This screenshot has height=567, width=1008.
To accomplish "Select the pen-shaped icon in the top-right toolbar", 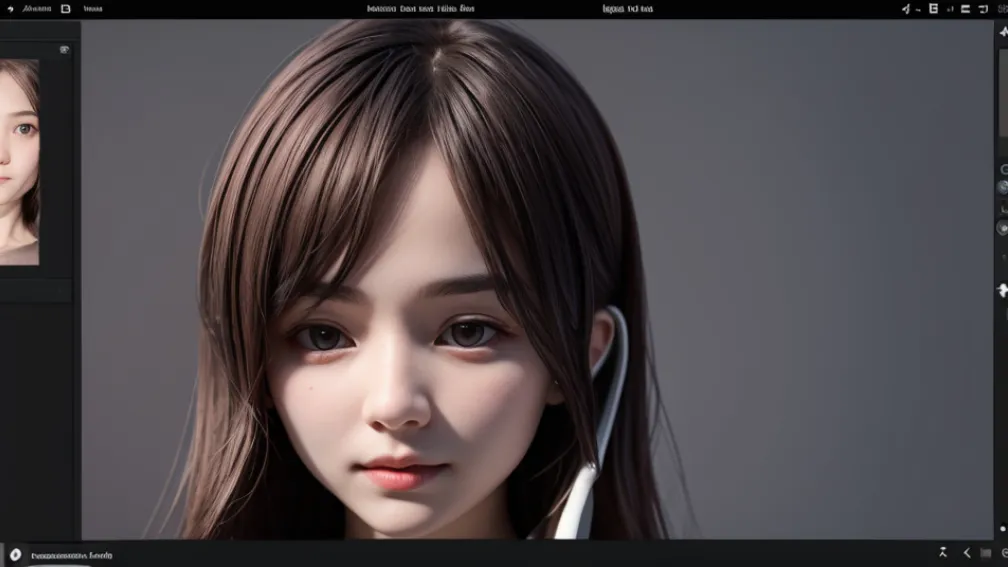I will pos(906,9).
